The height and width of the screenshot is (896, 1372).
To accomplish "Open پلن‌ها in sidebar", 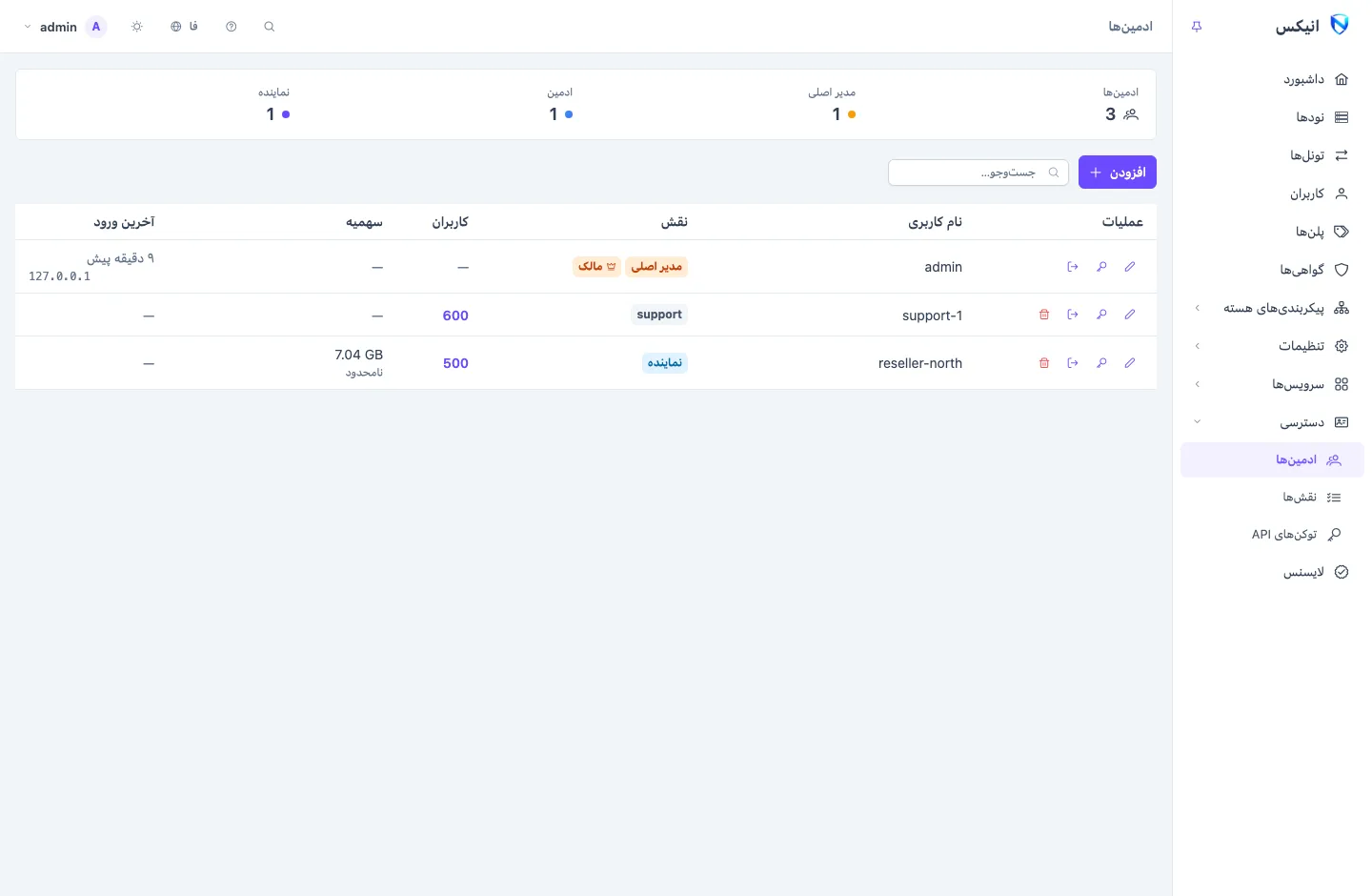I will click(x=1272, y=232).
